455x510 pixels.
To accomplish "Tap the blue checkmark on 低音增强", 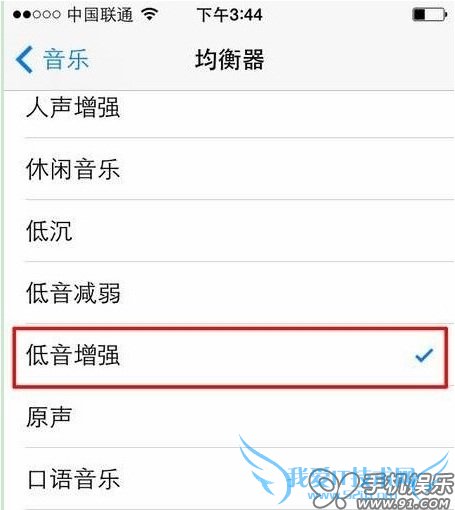I will coord(424,355).
